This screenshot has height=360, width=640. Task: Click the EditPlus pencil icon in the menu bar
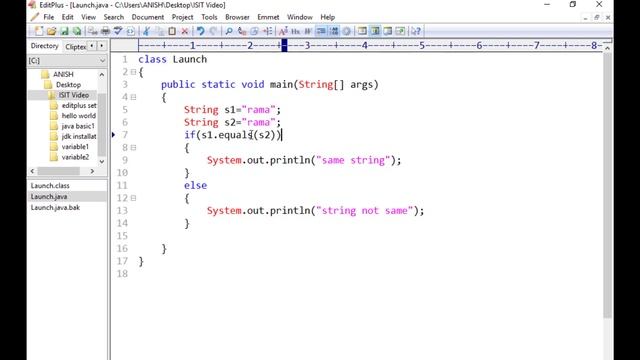point(35,17)
